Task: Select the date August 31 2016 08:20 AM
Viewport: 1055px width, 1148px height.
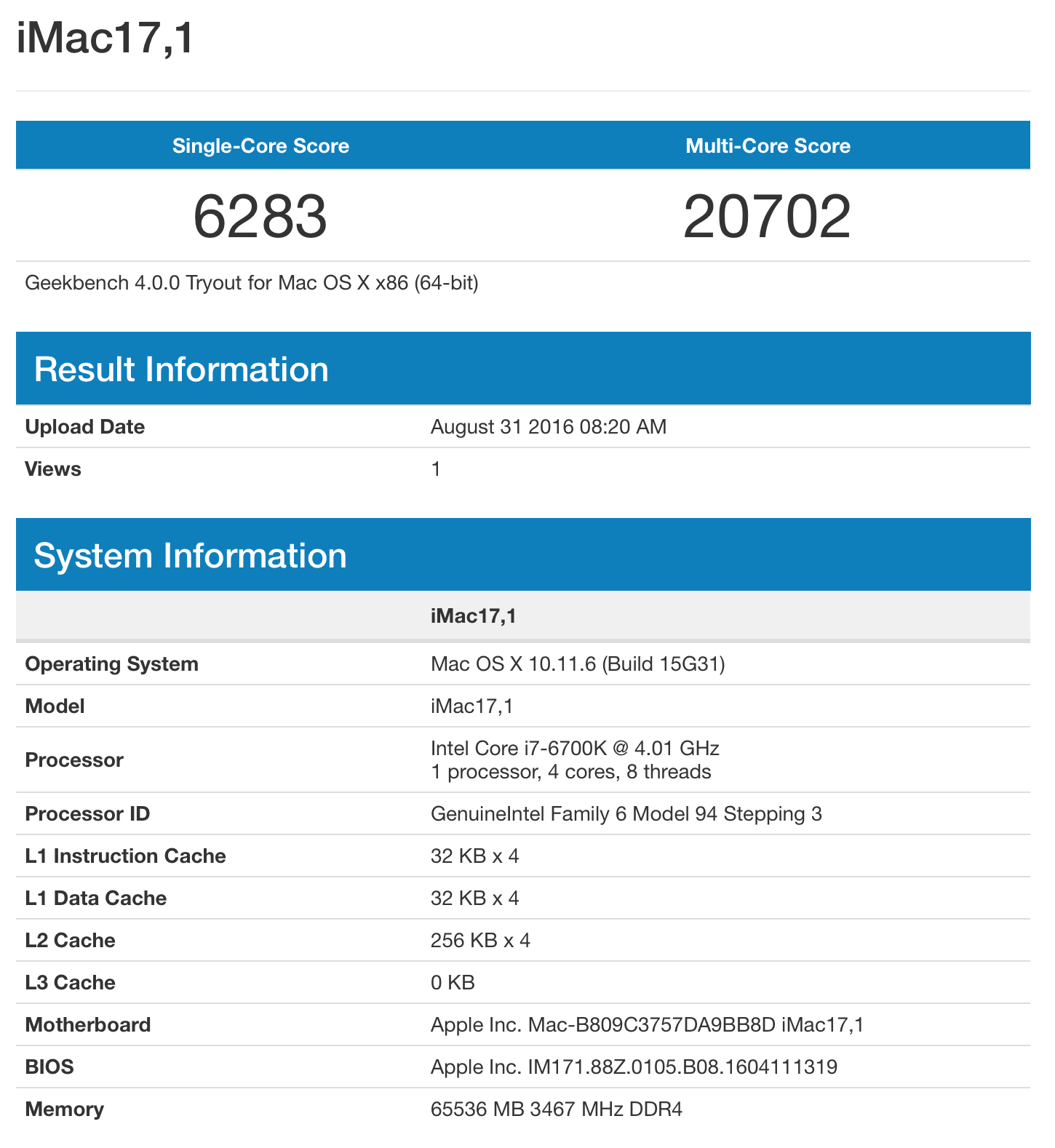Action: pos(549,426)
